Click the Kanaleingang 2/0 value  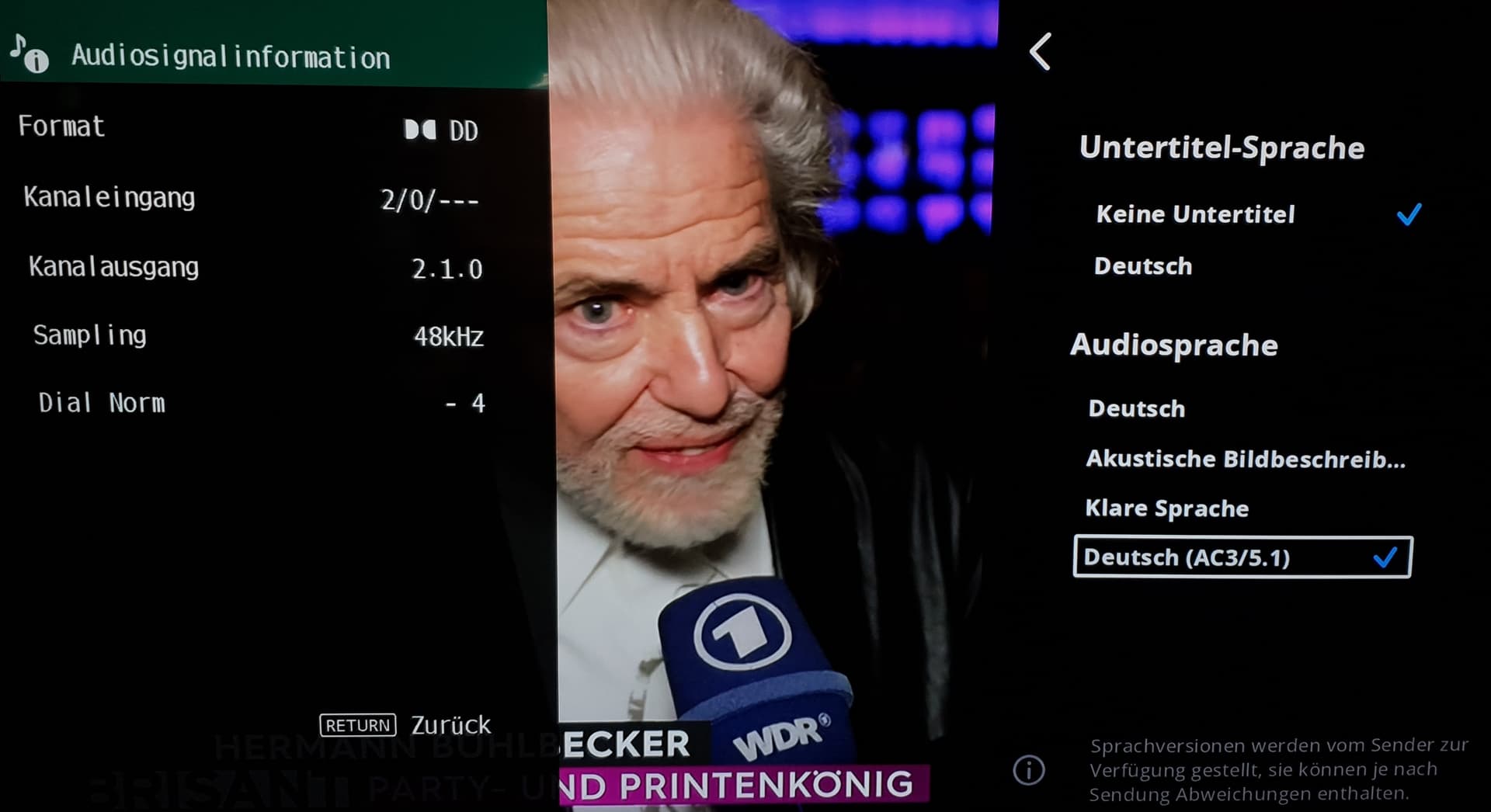pyautogui.click(x=429, y=200)
